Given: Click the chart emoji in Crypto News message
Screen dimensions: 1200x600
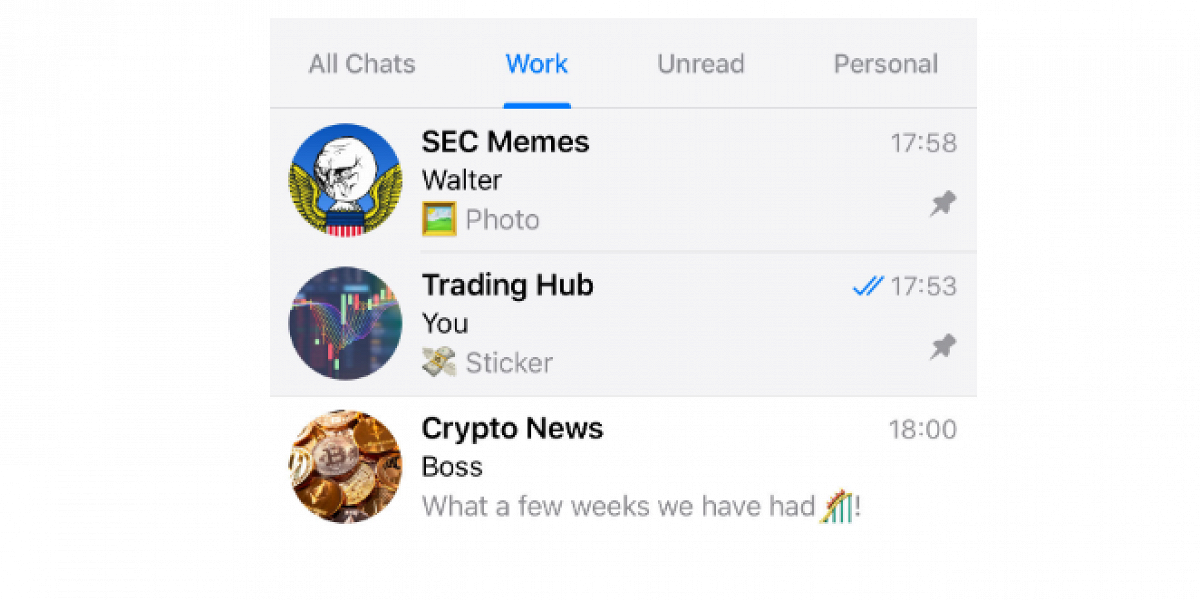Looking at the screenshot, I should click(x=837, y=506).
